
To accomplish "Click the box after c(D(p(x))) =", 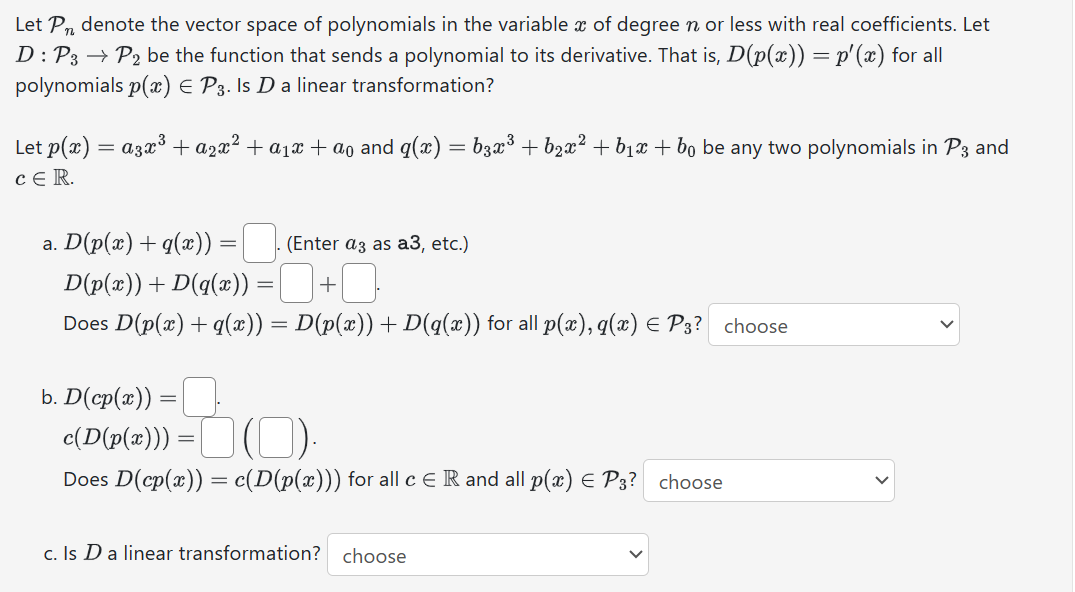I will (x=216, y=437).
